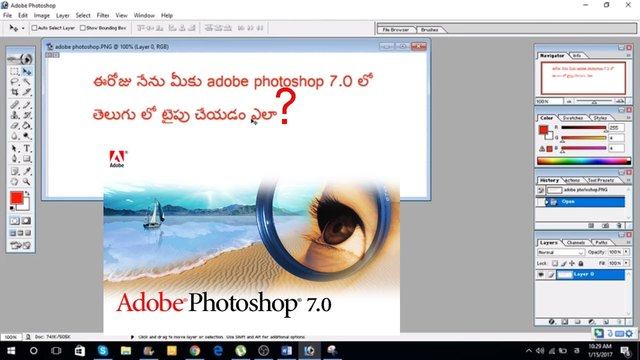Click the Navigator preview thumbnail
Screen dimensions: 640x360
click(583, 78)
